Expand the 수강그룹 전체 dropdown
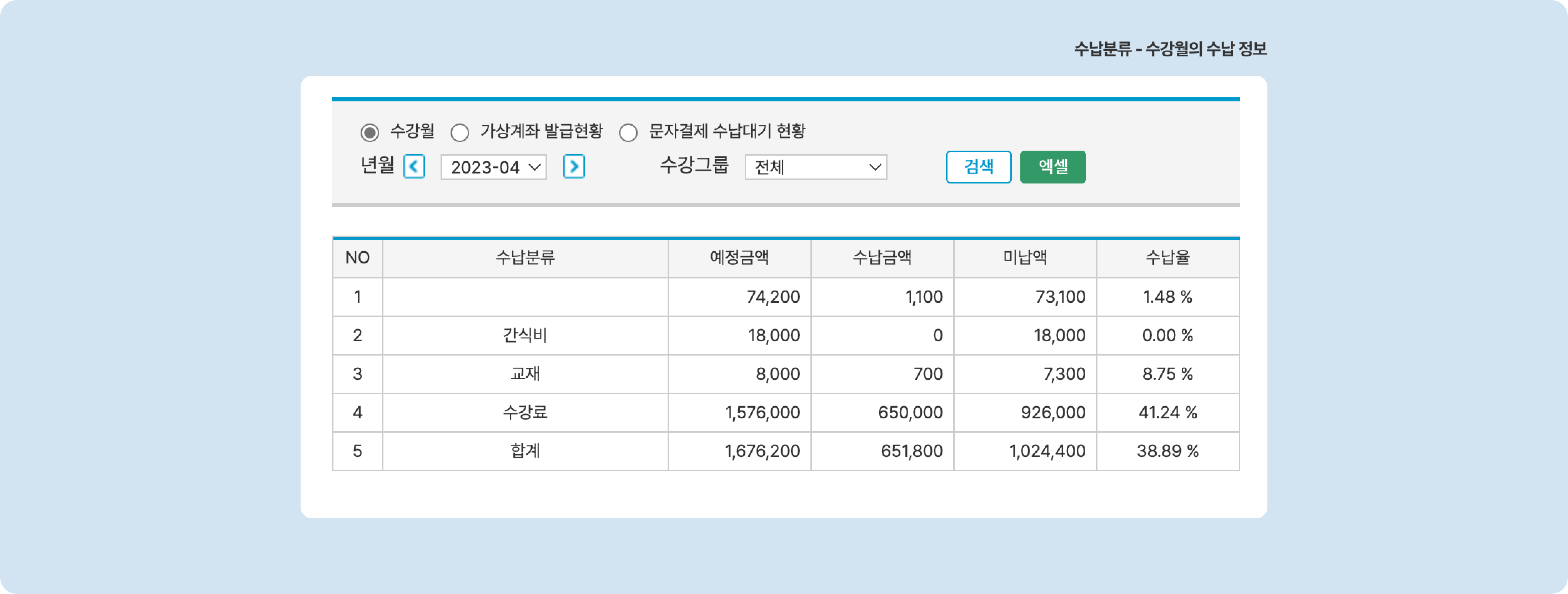 pyautogui.click(x=816, y=167)
